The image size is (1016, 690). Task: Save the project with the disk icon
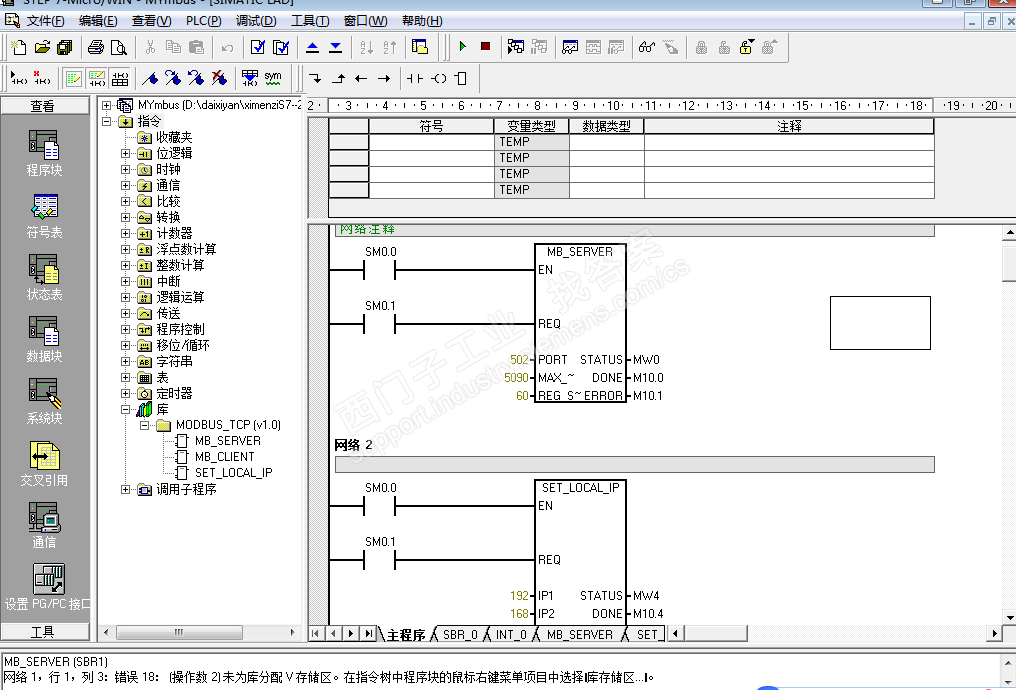point(65,47)
